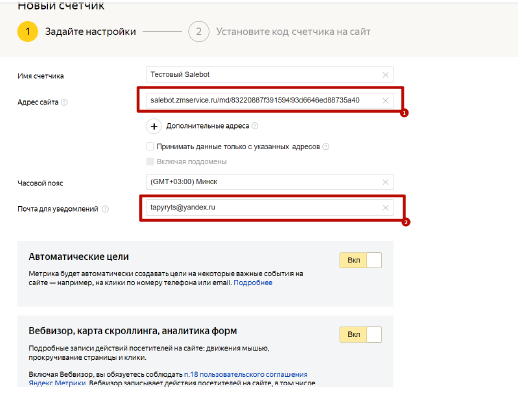Select step 1 Задайте настройки
This screenshot has width=522, height=397.
[77, 32]
